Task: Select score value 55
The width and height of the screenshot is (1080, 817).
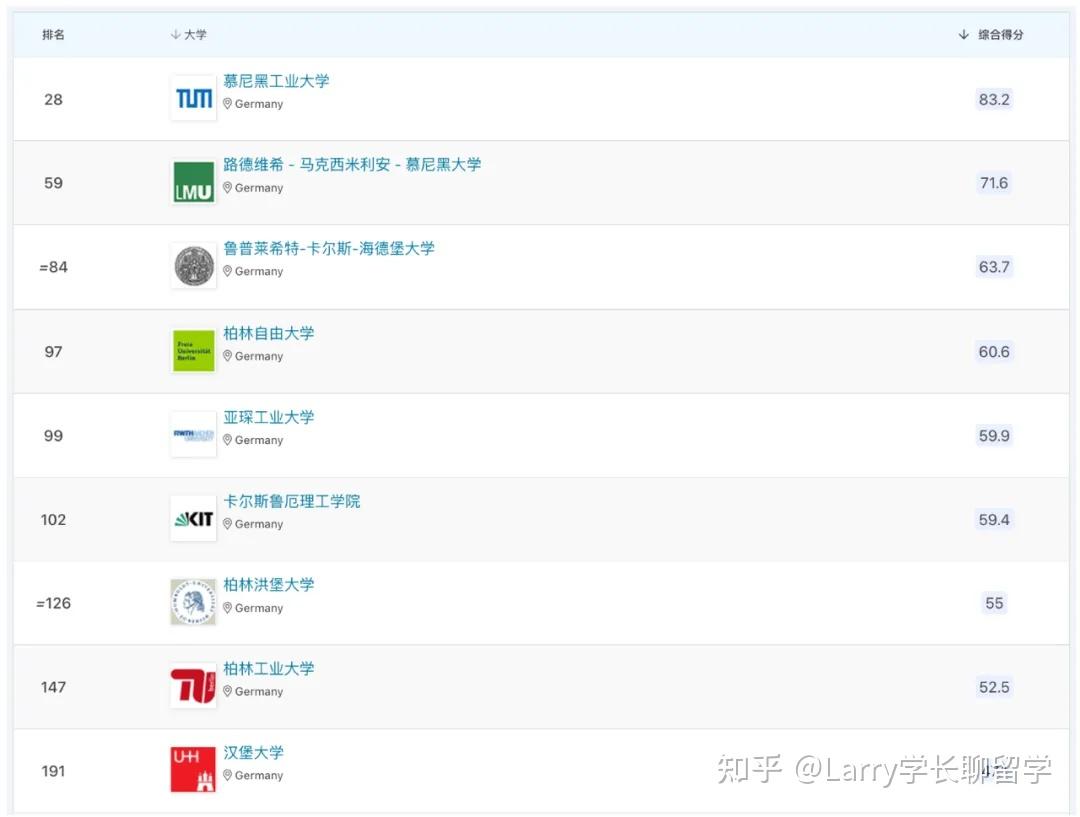Action: pyautogui.click(x=994, y=603)
